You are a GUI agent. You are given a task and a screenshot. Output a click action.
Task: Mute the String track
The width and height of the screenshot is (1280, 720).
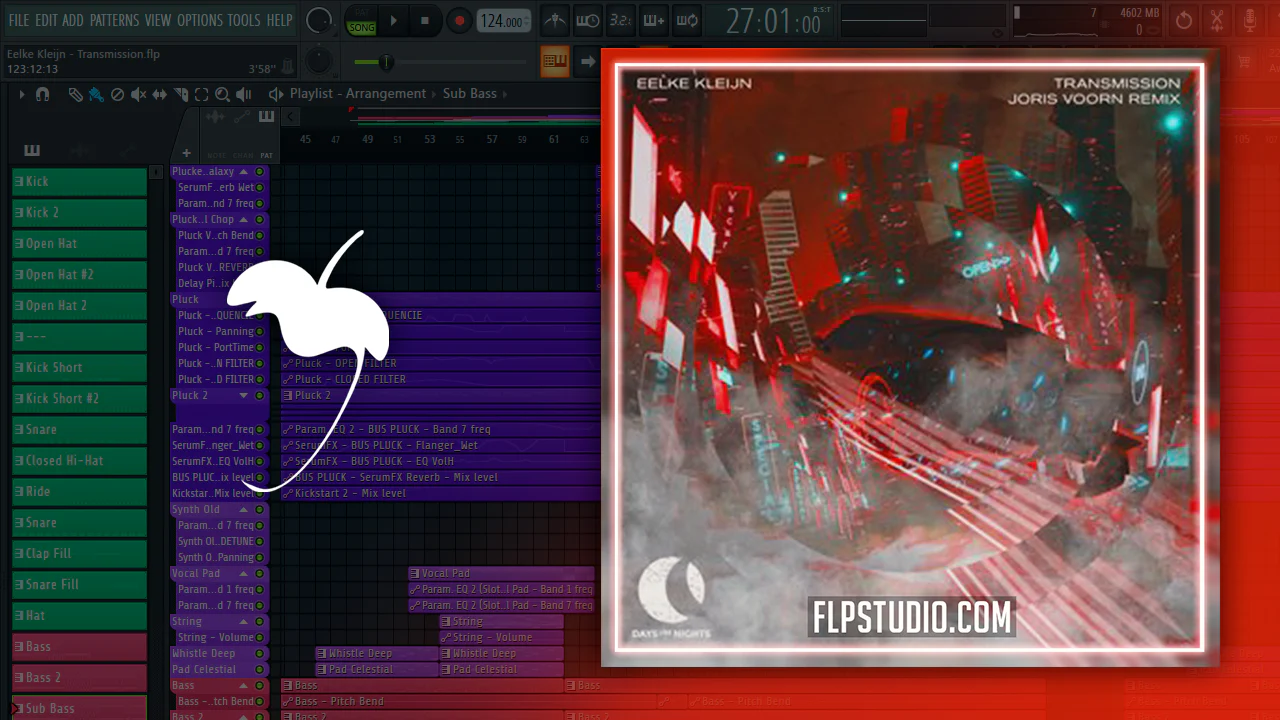pos(260,622)
